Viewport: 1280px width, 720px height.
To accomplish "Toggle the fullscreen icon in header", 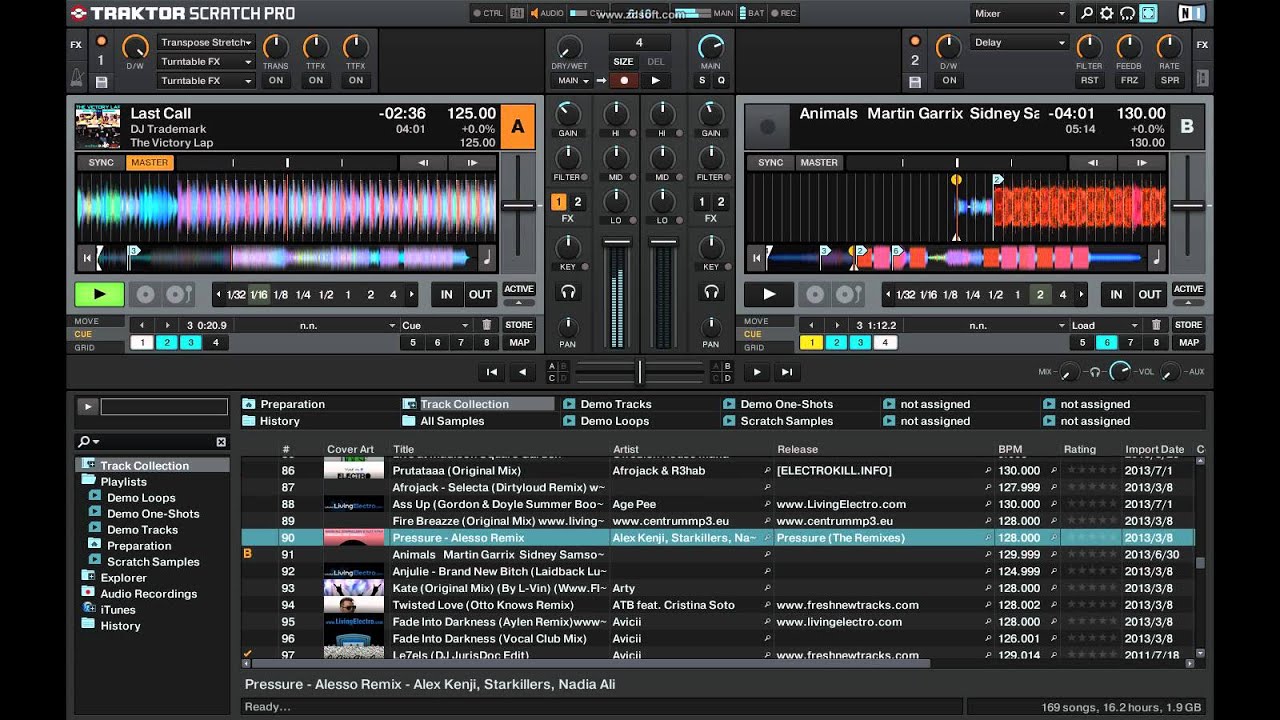I will pyautogui.click(x=1148, y=13).
